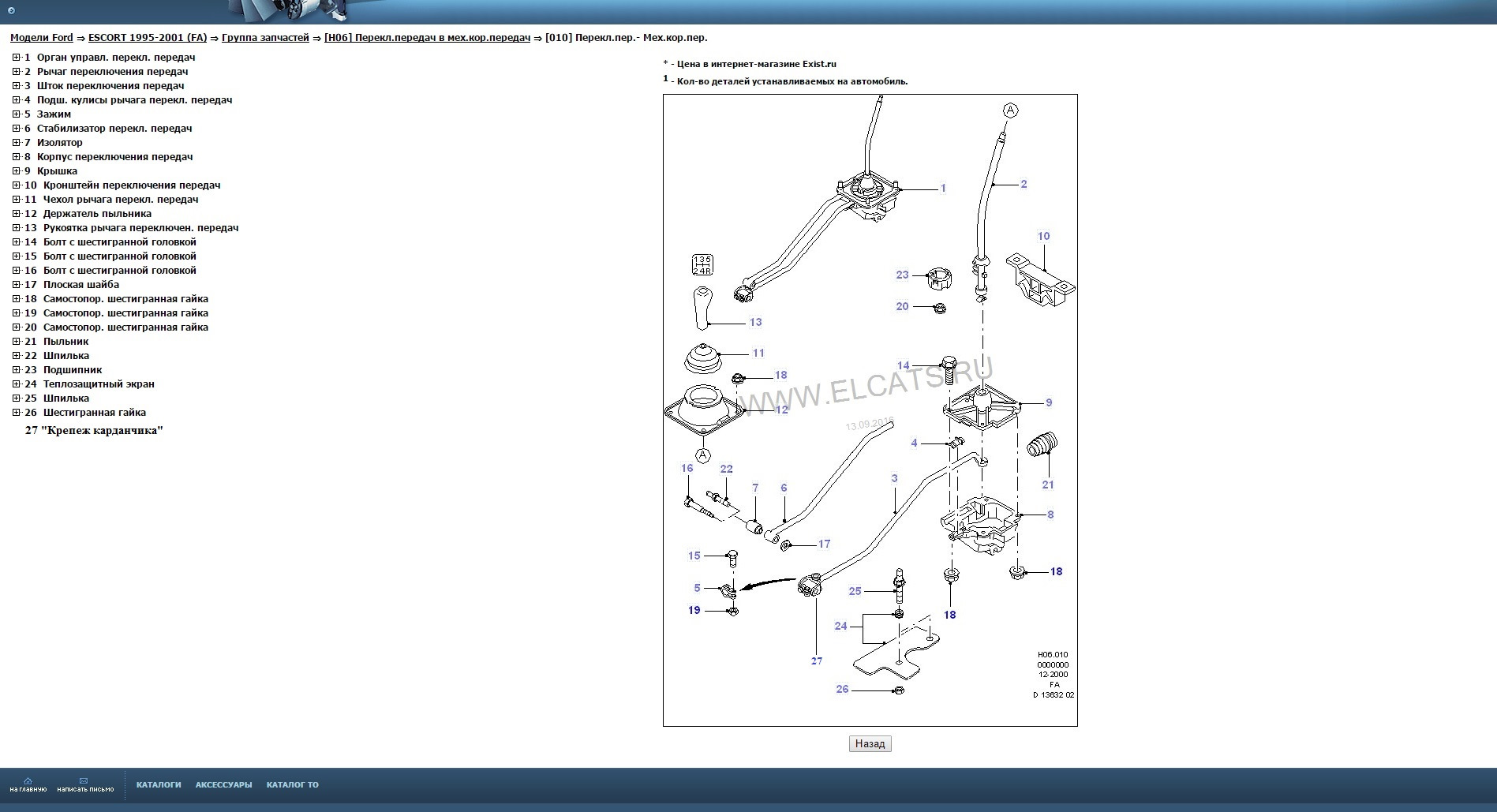
Task: Select 'Держатель пыльника' row text
Action: tap(97, 214)
